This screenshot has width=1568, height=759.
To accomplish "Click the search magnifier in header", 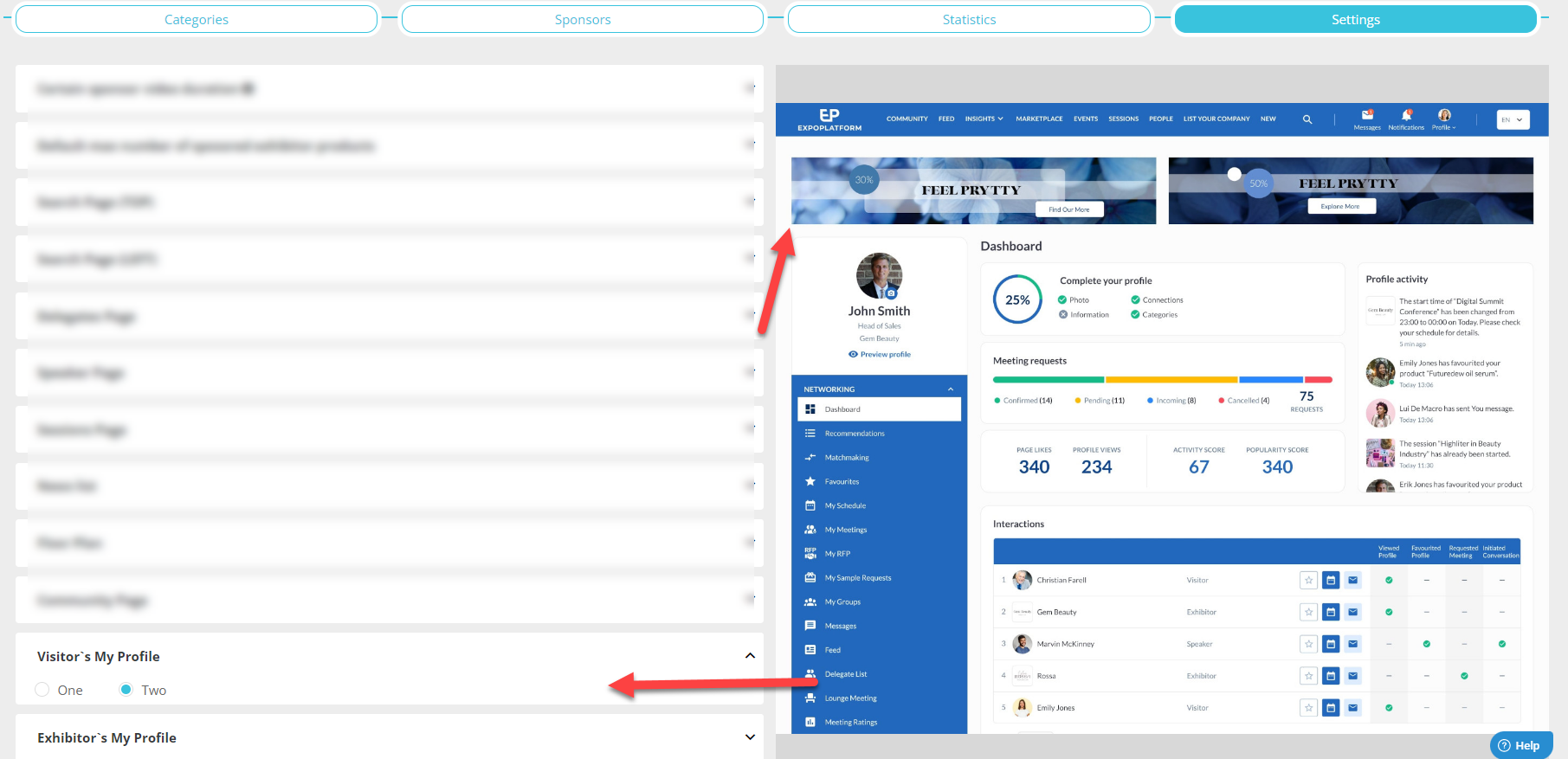I will [1307, 119].
